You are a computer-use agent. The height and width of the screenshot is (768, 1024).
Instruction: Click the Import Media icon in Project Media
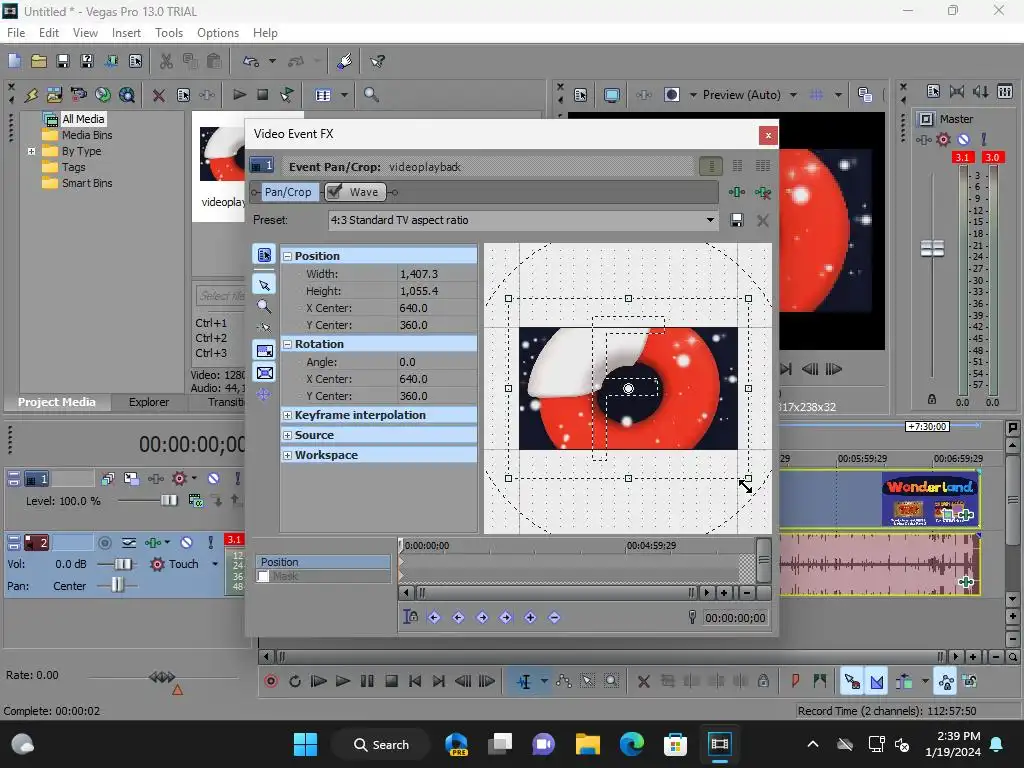coord(54,95)
